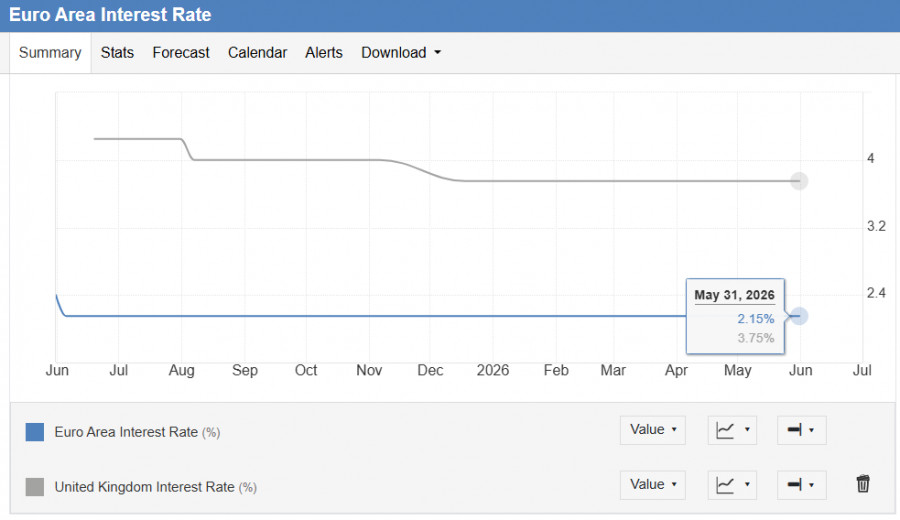The image size is (900, 520).
Task: Switch to the Summary tab
Action: click(50, 53)
